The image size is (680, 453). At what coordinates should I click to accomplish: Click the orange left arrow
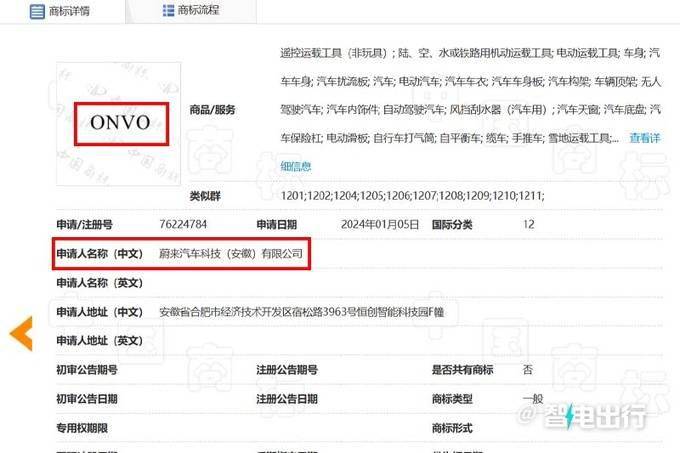coord(21,333)
